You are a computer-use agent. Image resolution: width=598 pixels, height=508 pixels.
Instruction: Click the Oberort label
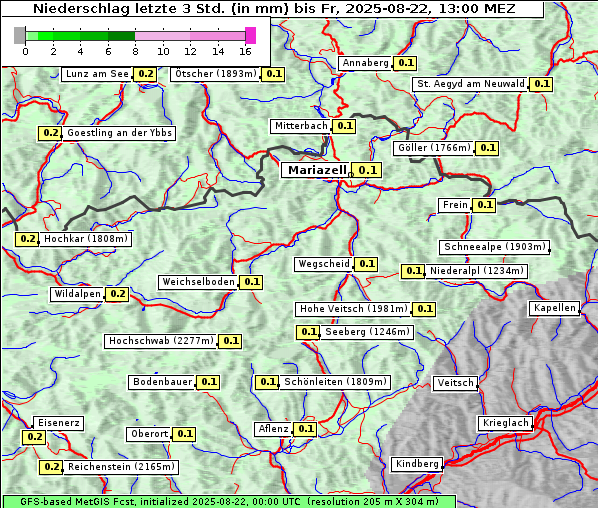point(149,434)
